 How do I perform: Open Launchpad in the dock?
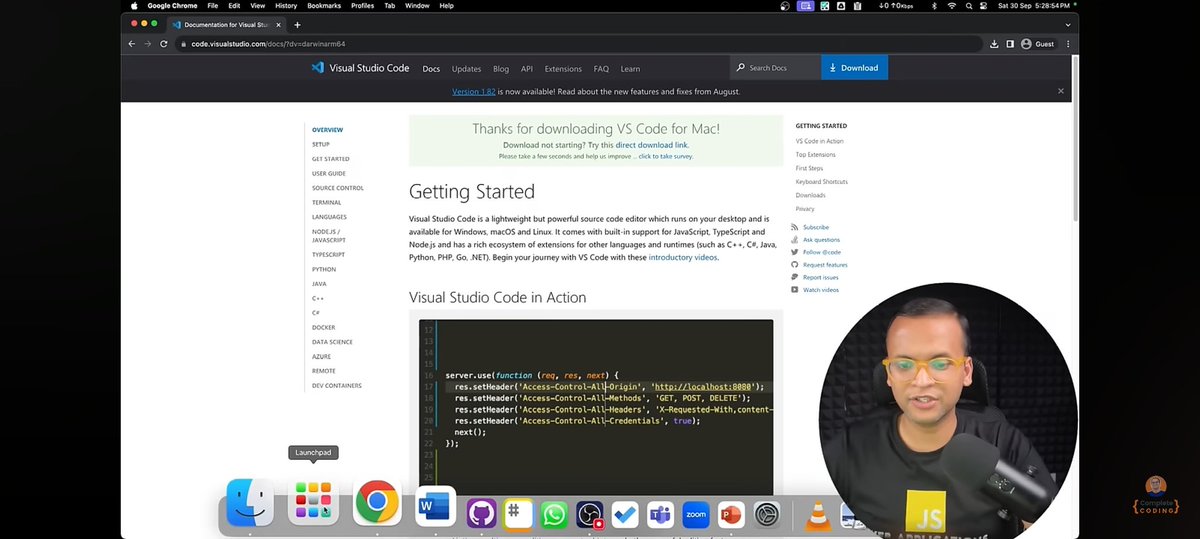pos(313,503)
